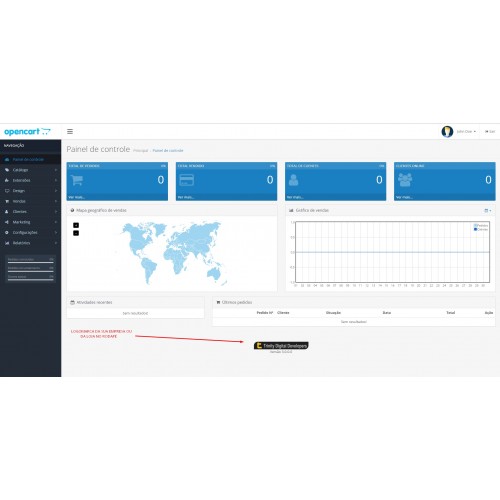Zoom in on the sales map
Screen dimensions: 500x500
pos(76,225)
